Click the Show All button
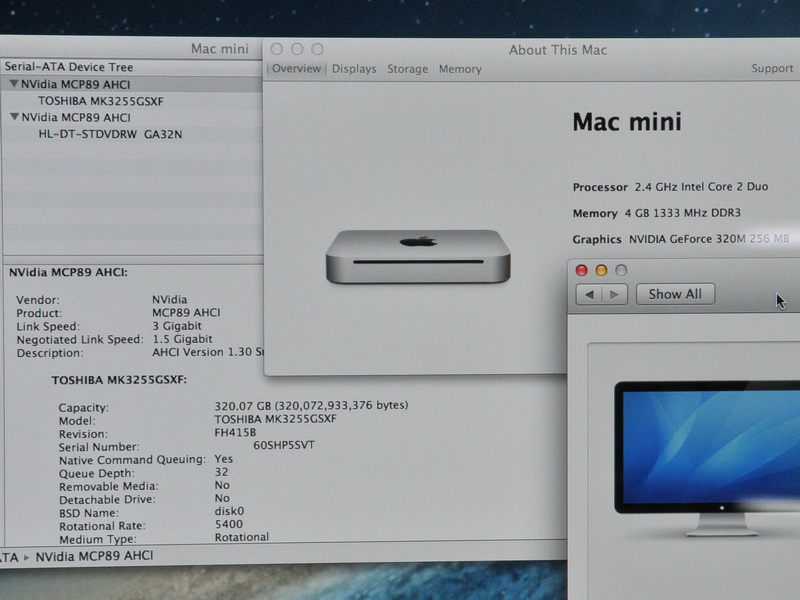This screenshot has width=800, height=600. click(x=675, y=294)
